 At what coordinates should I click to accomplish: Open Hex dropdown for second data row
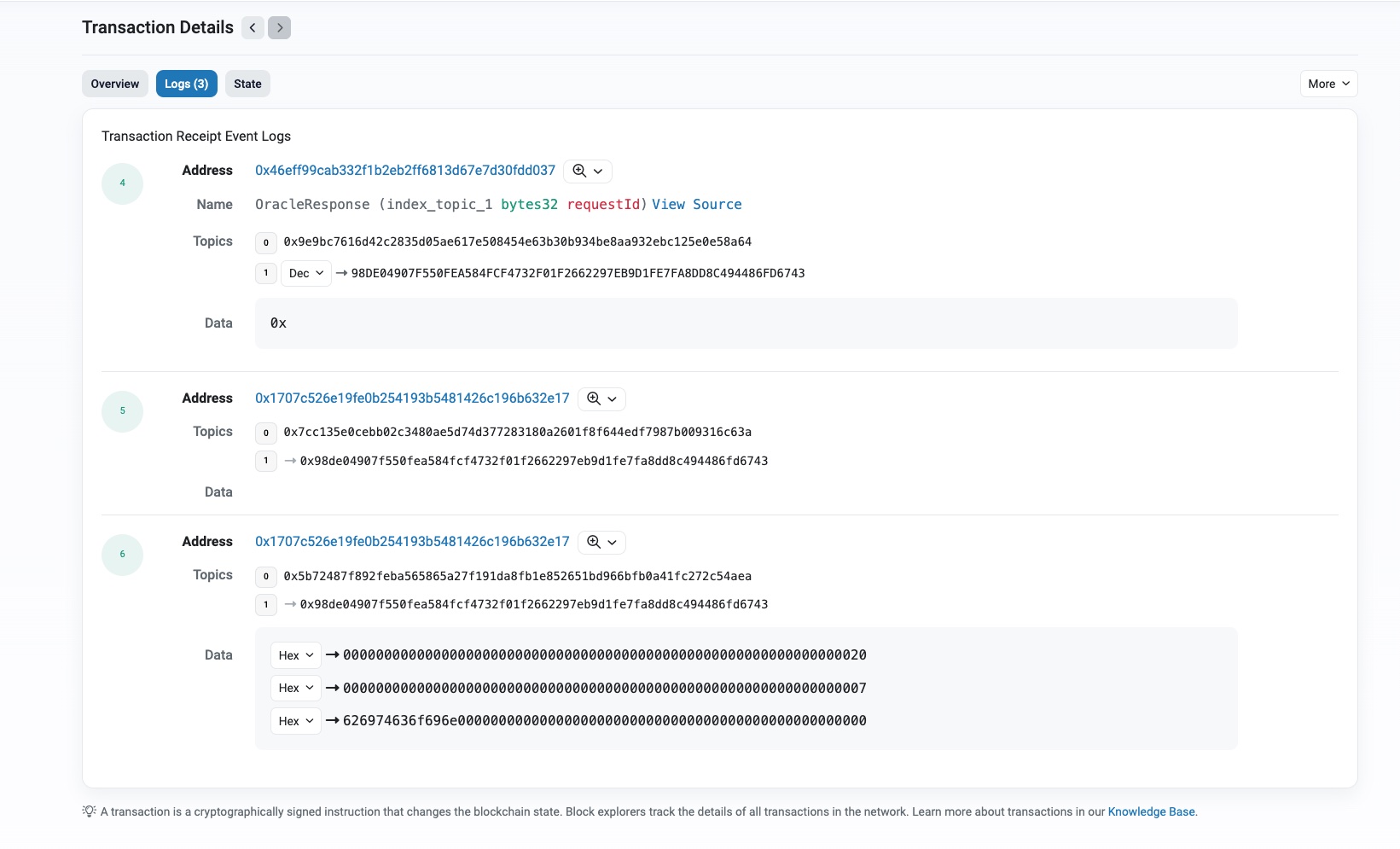coord(295,688)
